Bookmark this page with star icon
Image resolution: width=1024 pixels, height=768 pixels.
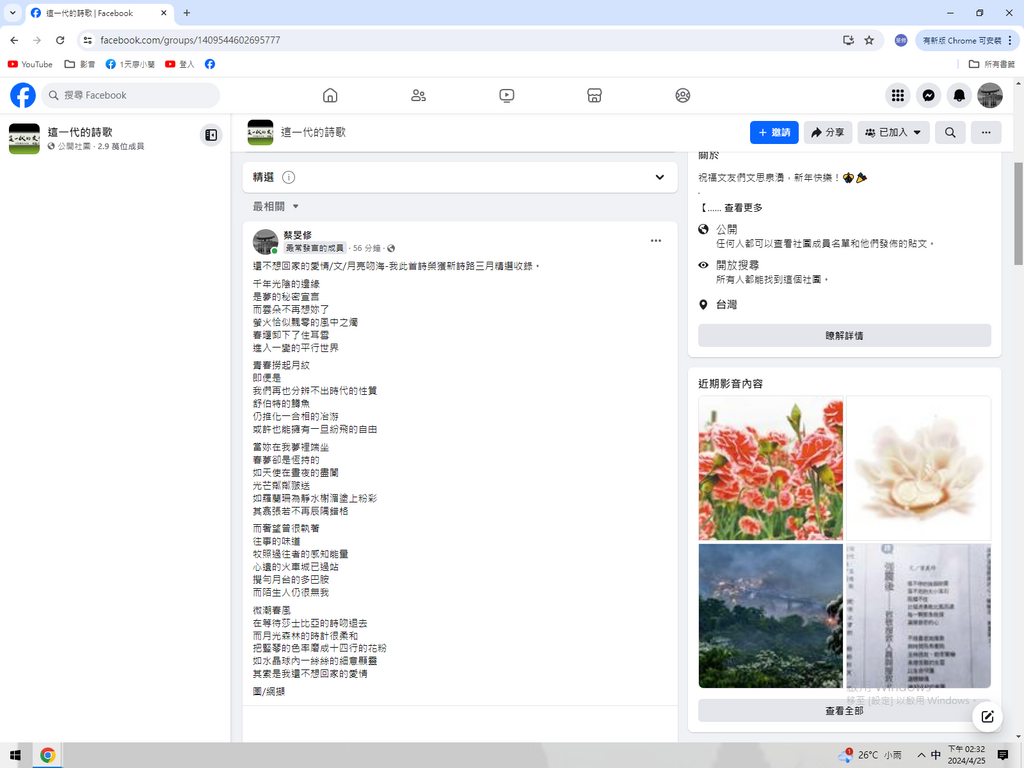[869, 40]
